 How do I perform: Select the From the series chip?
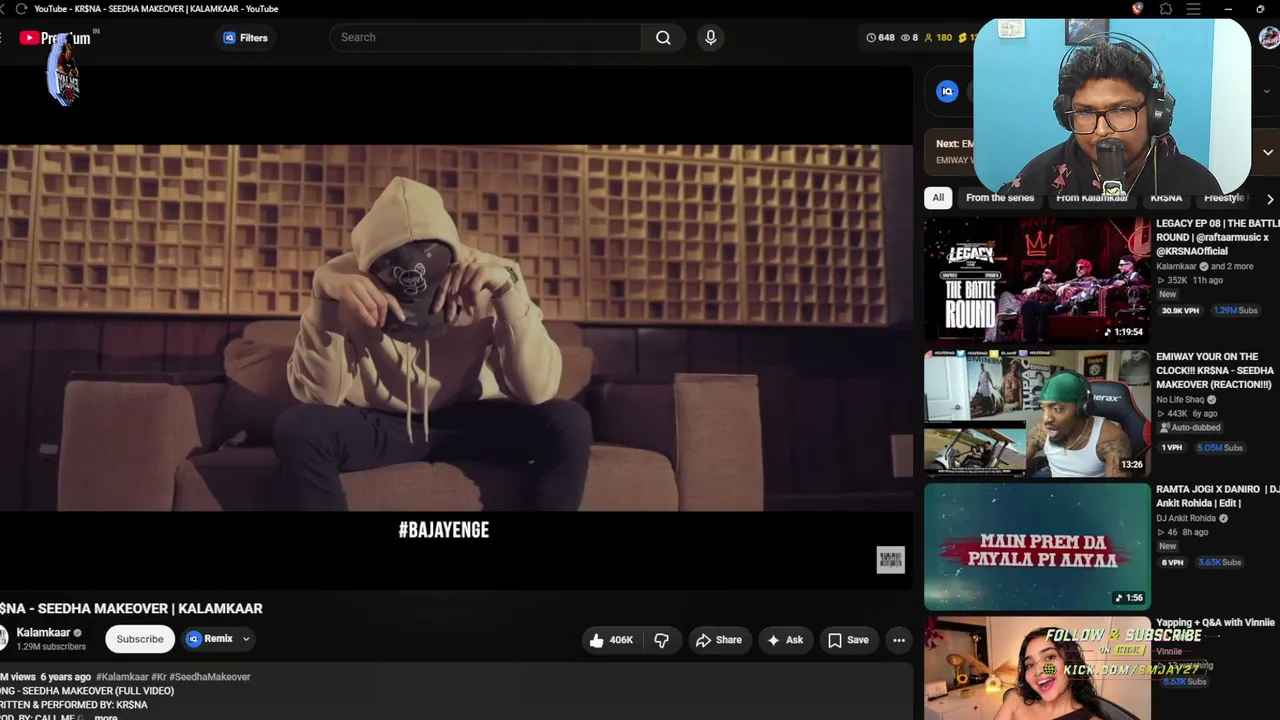click(1000, 197)
